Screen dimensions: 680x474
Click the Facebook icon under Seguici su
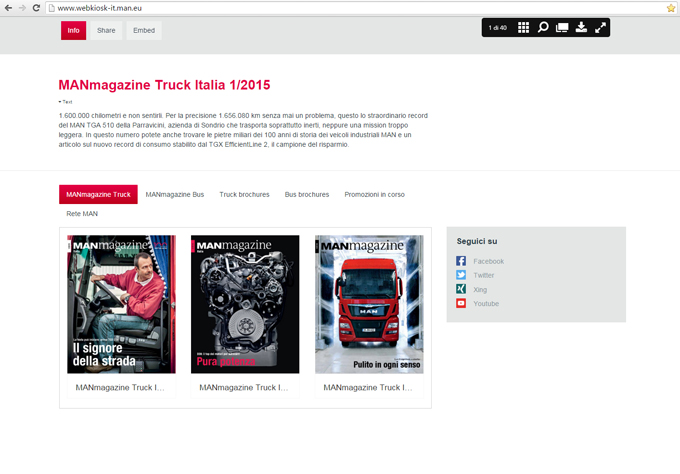pos(461,261)
